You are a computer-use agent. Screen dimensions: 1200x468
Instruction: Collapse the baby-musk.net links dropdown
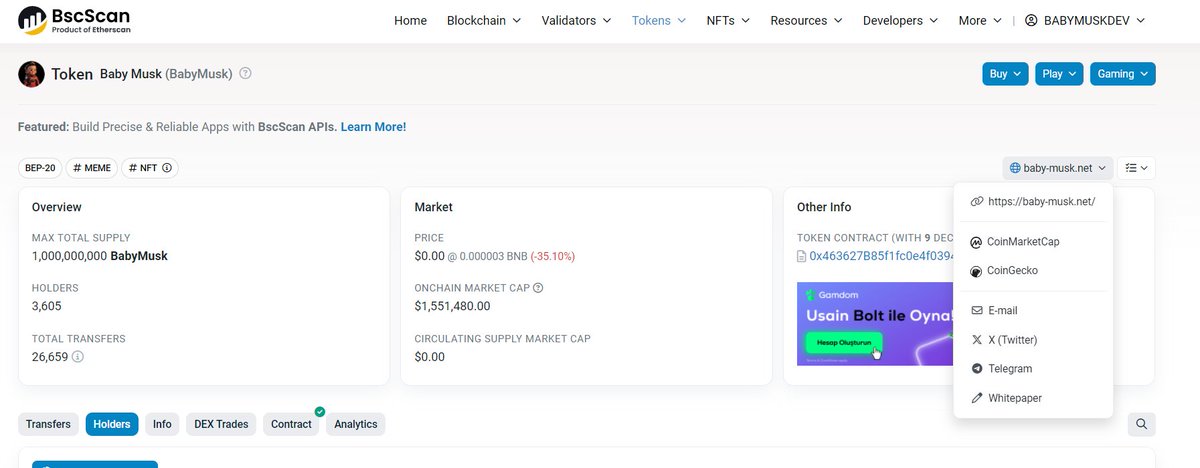click(x=1058, y=168)
